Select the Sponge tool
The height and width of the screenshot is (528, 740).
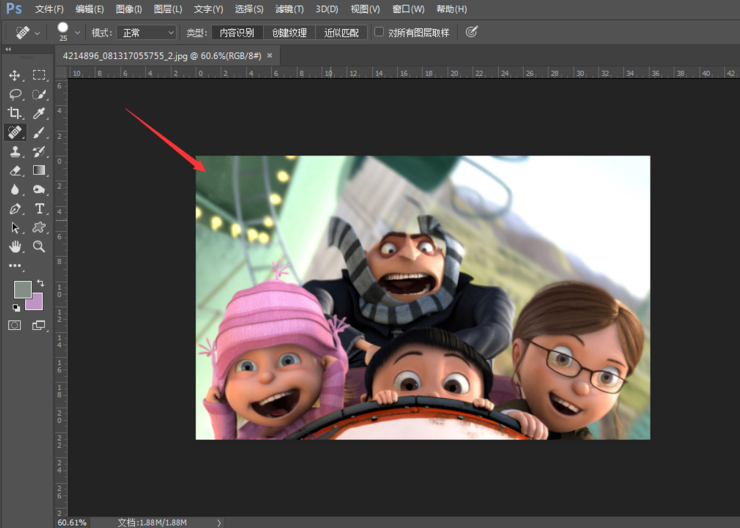click(x=39, y=190)
